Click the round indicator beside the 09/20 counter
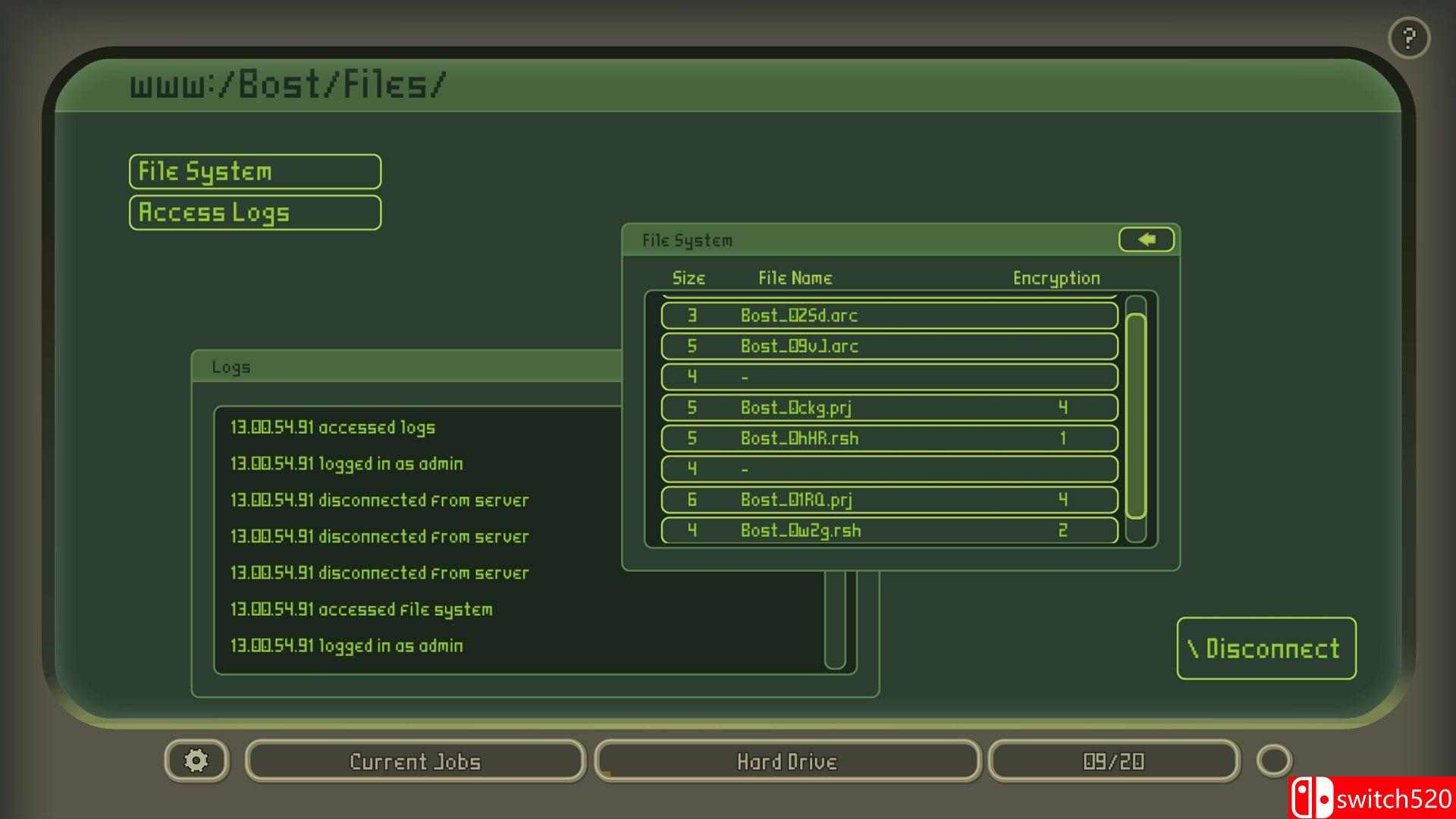 [1273, 761]
